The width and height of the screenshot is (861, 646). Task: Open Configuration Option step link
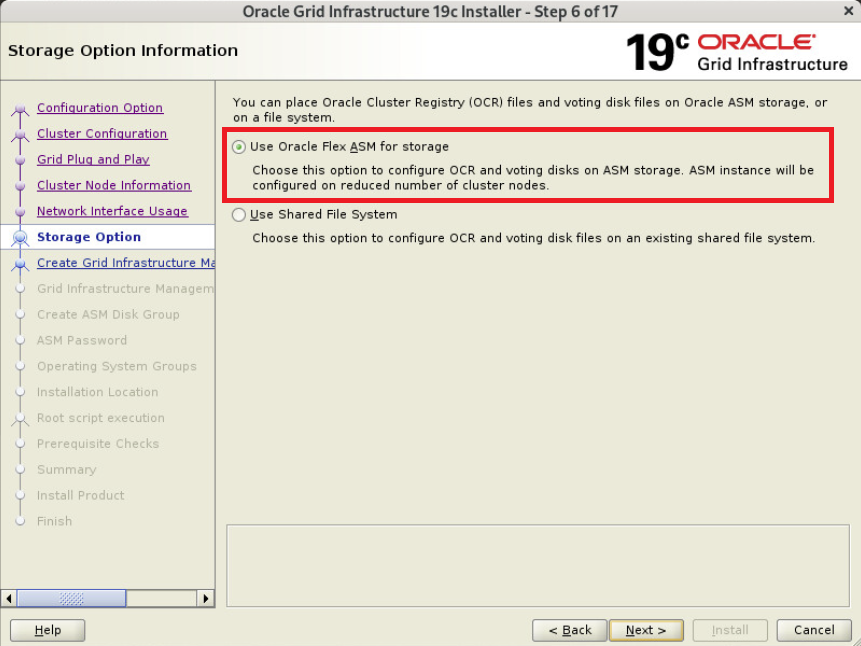tap(100, 108)
